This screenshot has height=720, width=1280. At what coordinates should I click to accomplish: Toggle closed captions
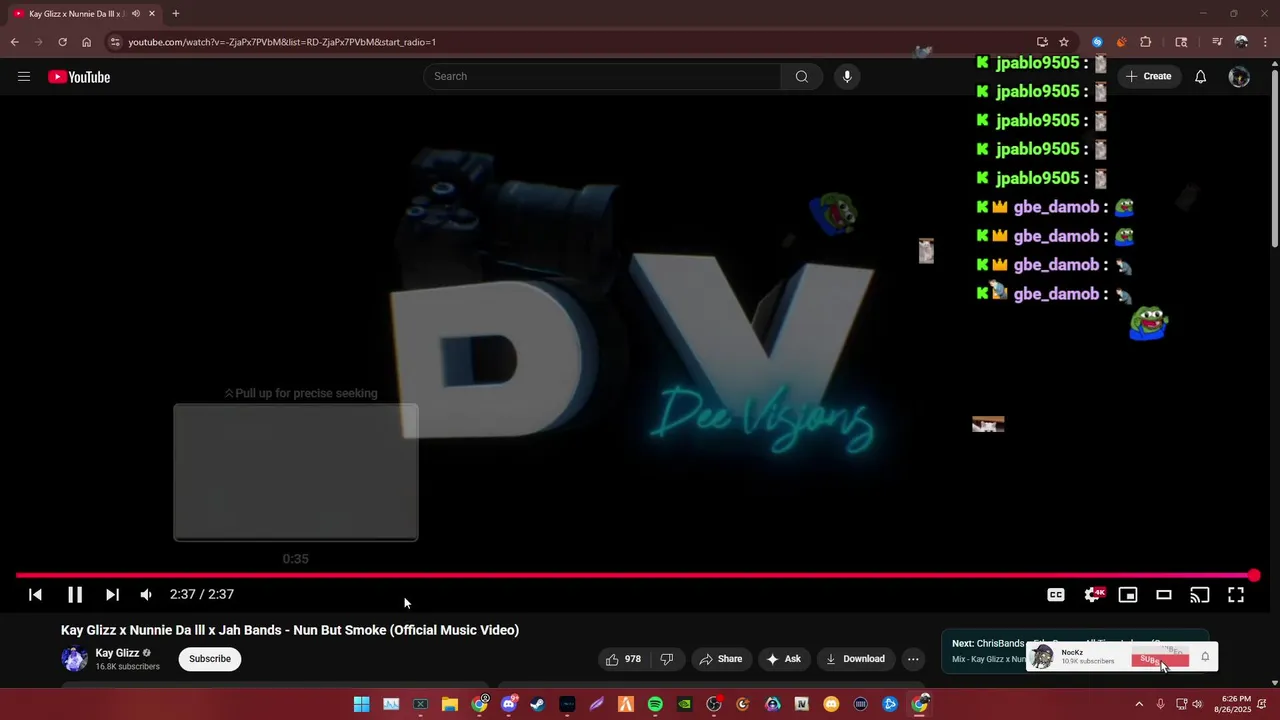pos(1056,595)
